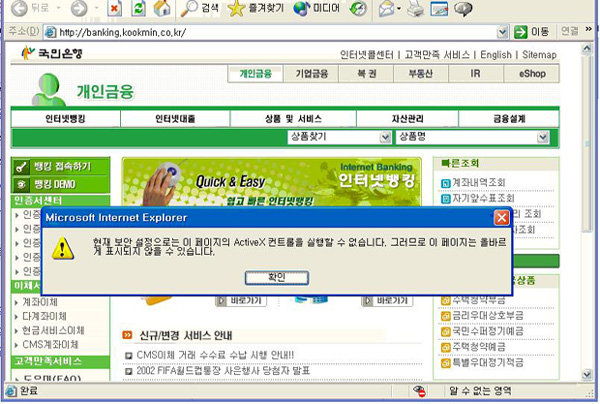Expand the 상품명 dropdown
Image resolution: width=600 pixels, height=404 pixels.
[x=543, y=137]
